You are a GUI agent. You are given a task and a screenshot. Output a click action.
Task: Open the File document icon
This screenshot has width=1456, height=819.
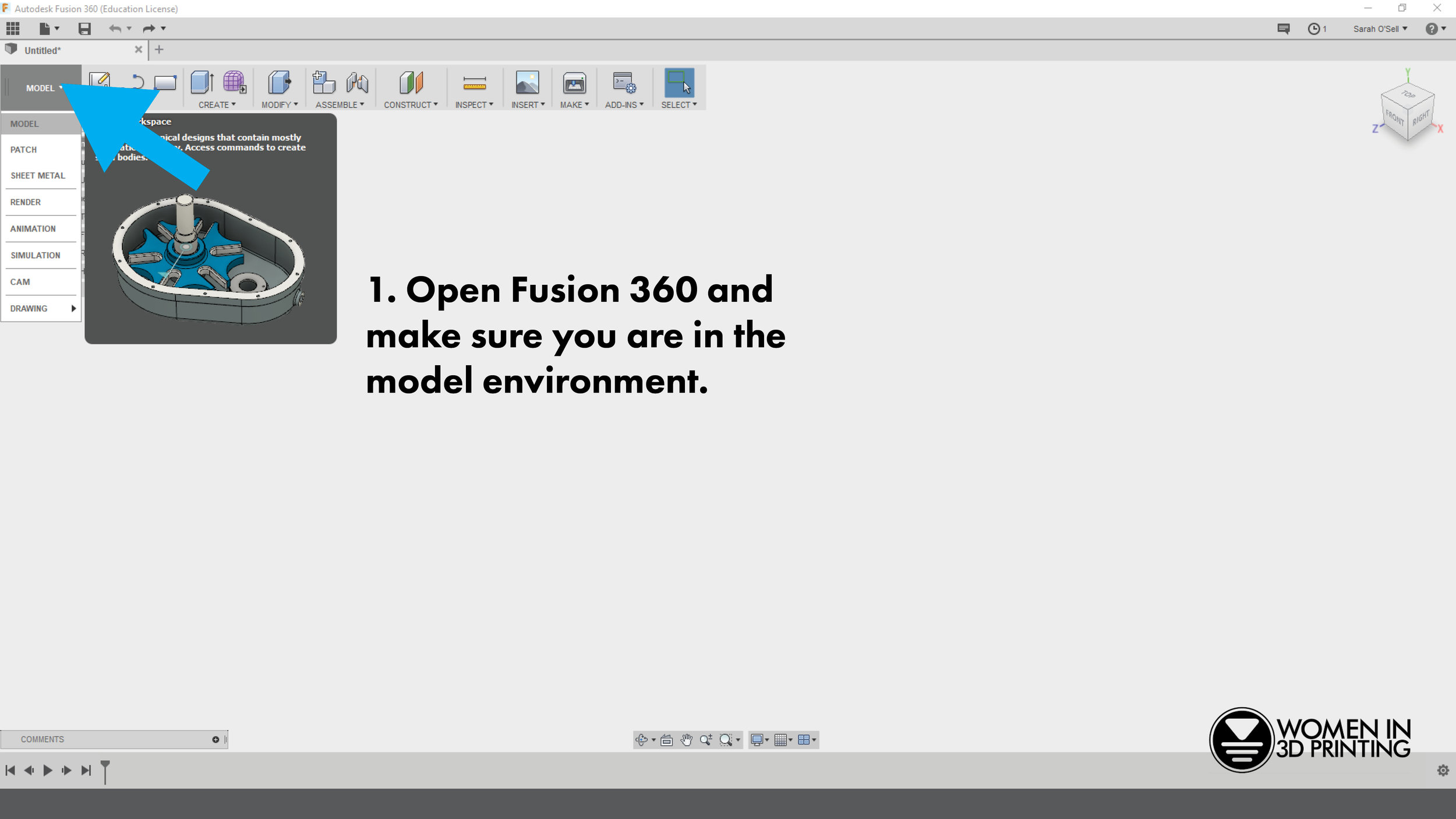coord(45,29)
